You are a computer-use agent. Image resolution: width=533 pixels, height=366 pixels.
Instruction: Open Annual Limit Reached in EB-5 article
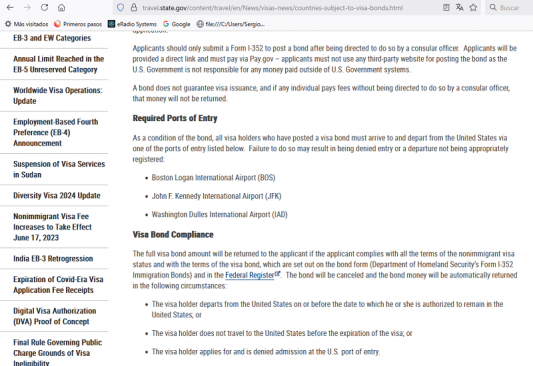[x=58, y=64]
